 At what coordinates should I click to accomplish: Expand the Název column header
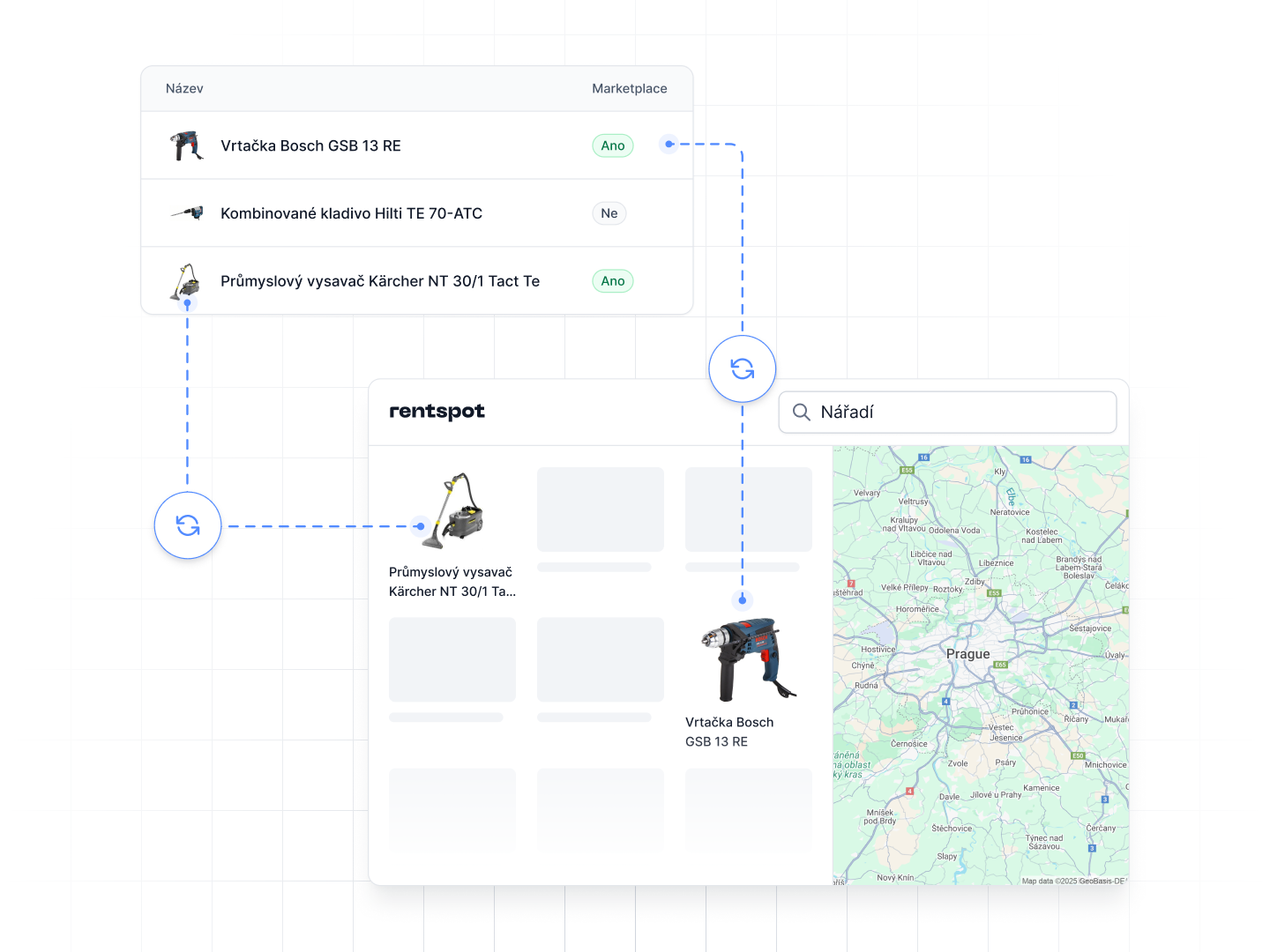pos(183,88)
